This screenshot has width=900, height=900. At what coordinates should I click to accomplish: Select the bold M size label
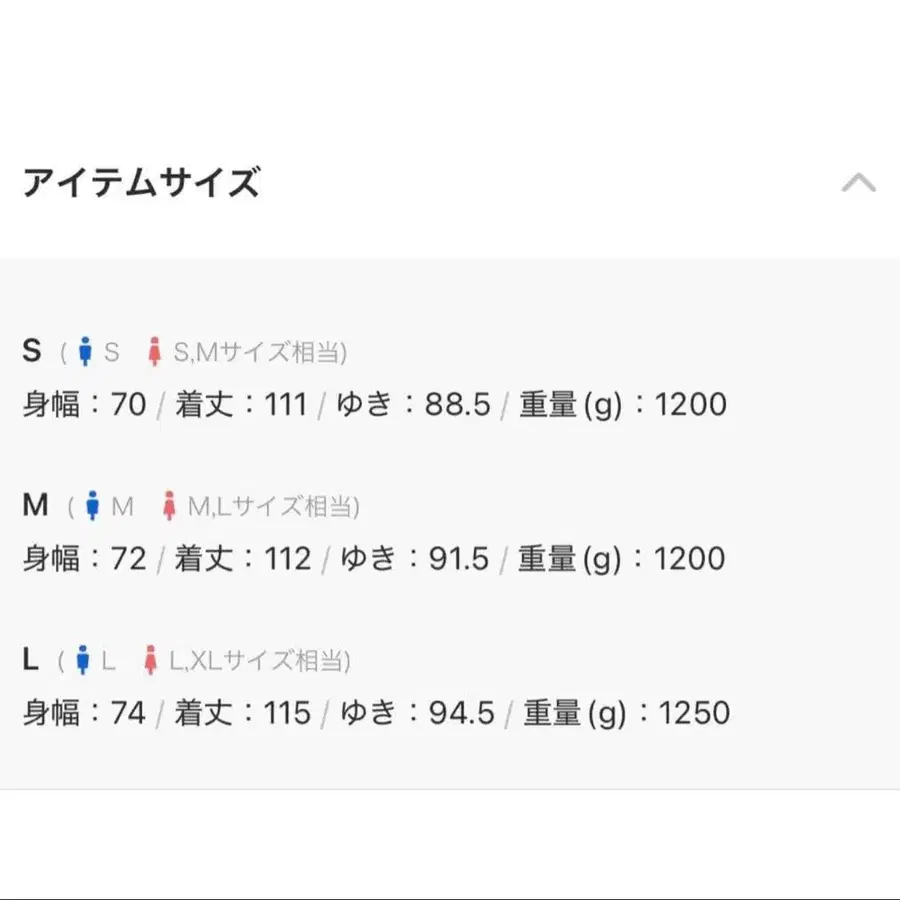pos(35,505)
